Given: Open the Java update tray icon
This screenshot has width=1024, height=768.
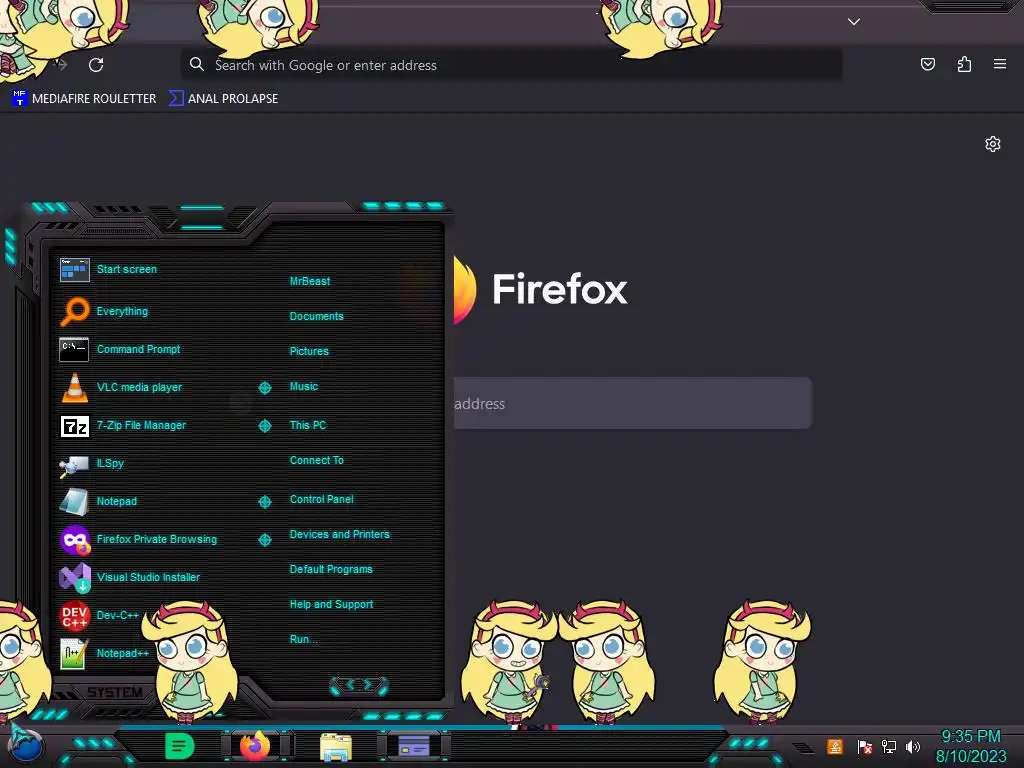Looking at the screenshot, I should (835, 746).
